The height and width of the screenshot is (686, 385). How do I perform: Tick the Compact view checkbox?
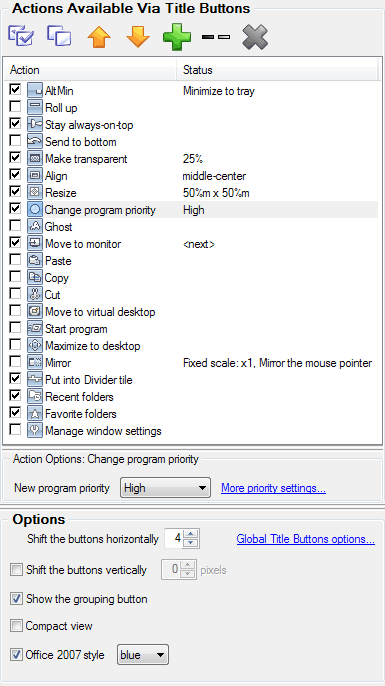click(x=16, y=626)
